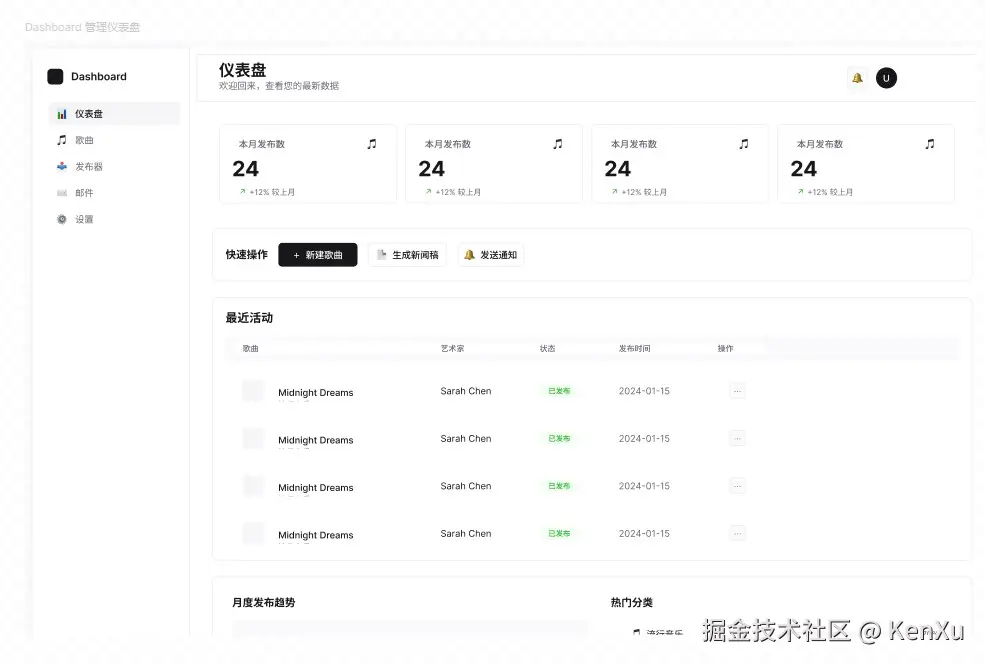Click the 热门分类 heading

(631, 602)
